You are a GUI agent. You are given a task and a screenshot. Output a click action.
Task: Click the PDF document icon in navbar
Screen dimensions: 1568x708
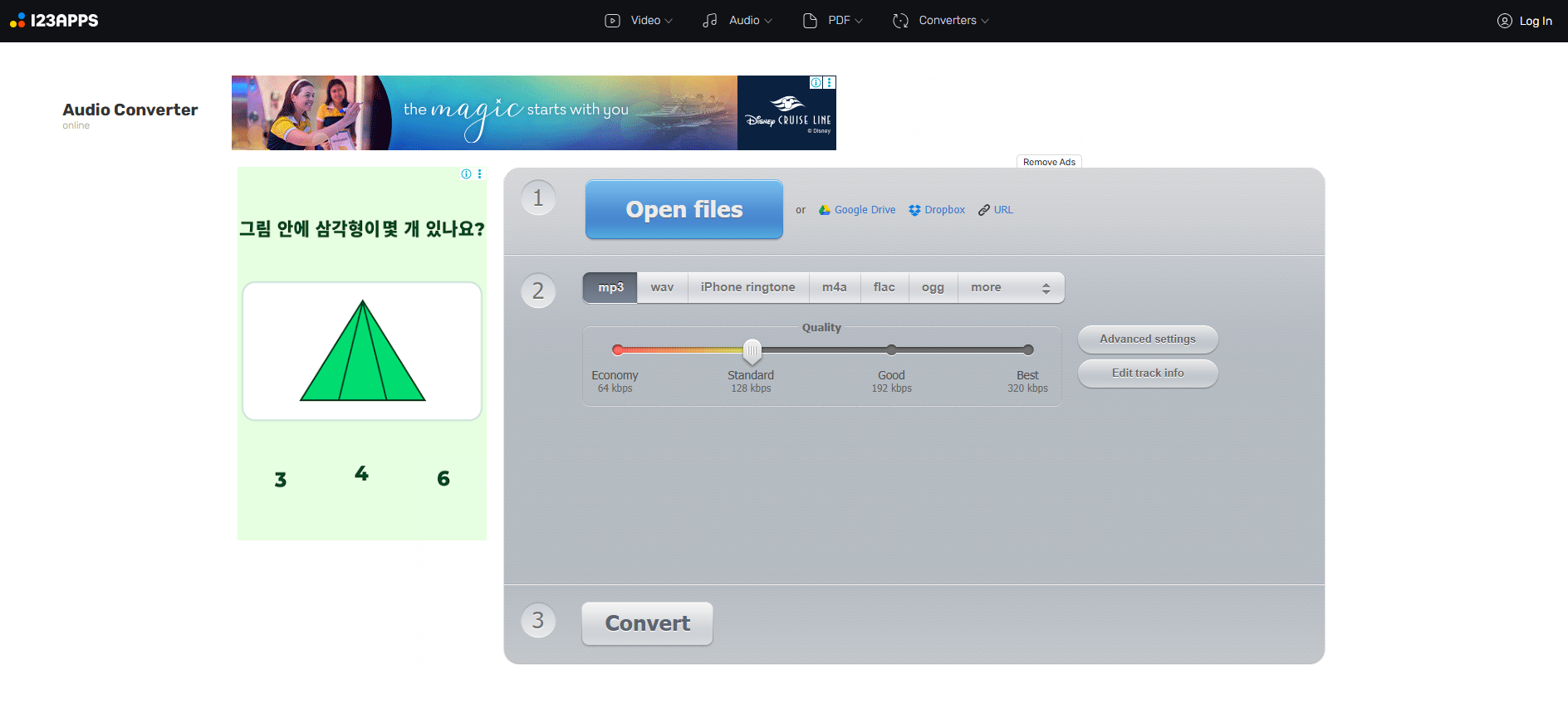click(810, 21)
